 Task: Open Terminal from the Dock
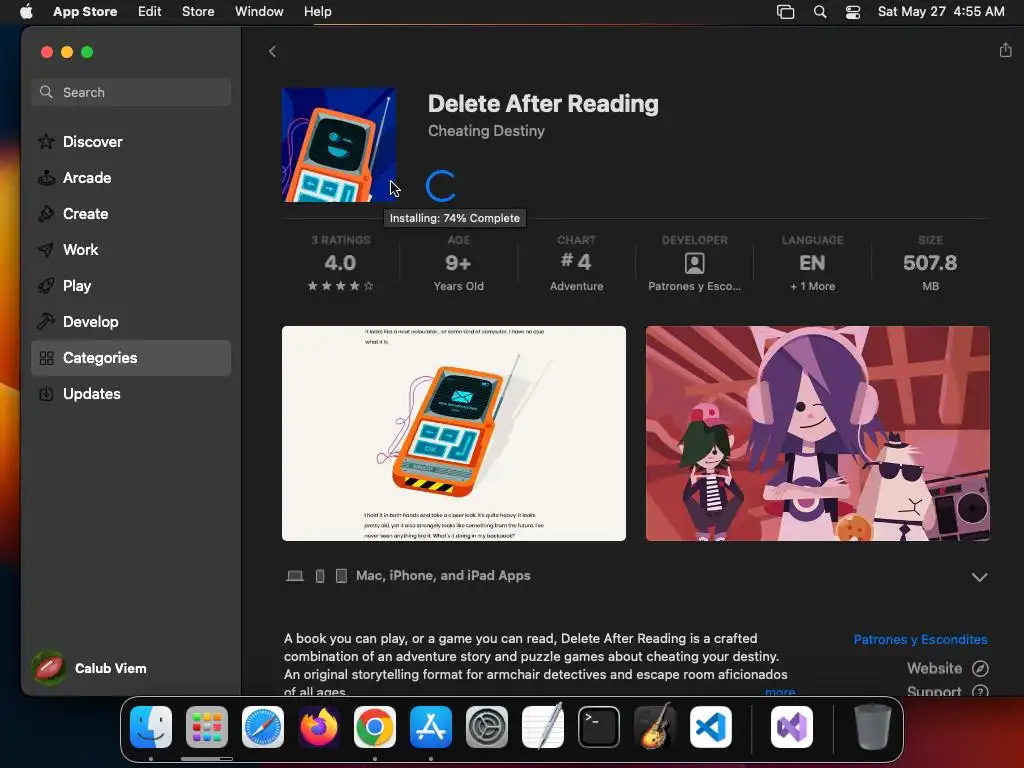599,727
